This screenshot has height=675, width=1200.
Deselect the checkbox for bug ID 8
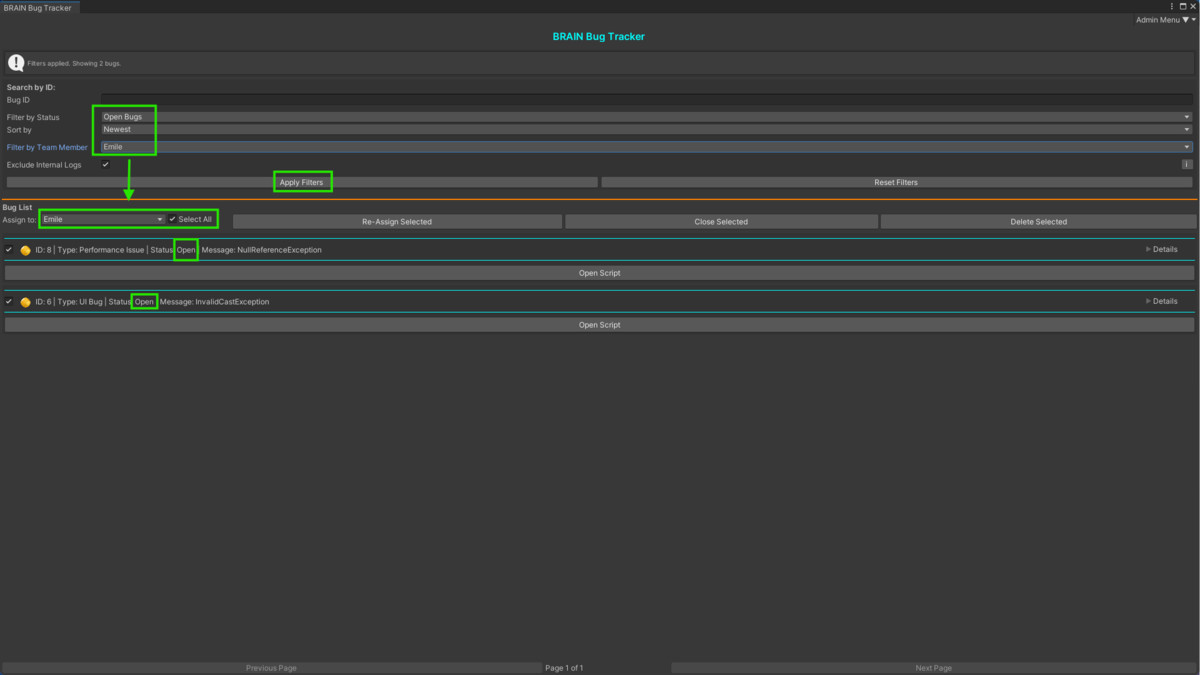[9, 250]
